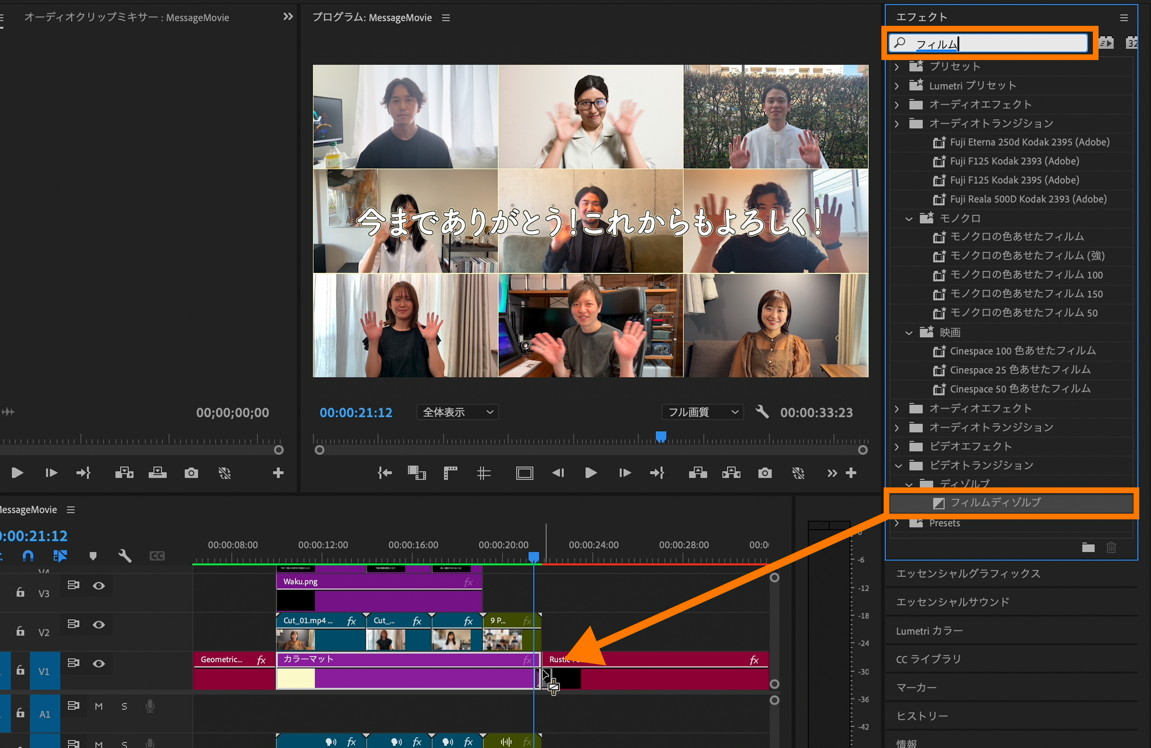Viewport: 1151px width, 748px height.
Task: Click the Program monitor Lift button
Action: 698,473
